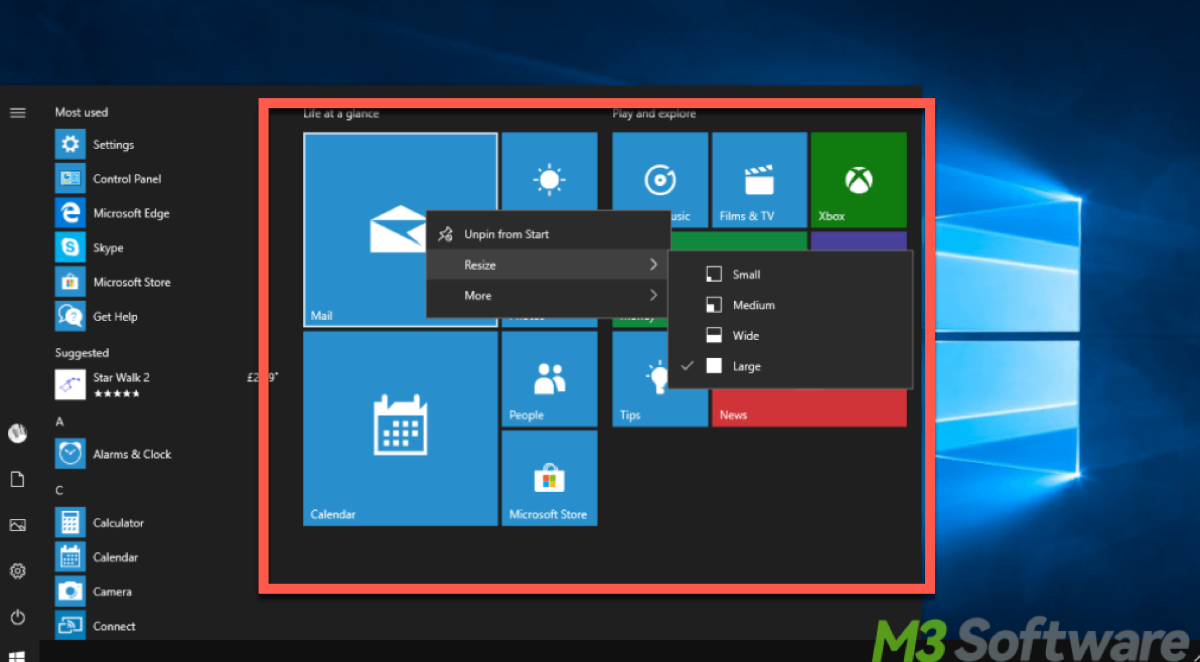Open Microsoft Store in the Most used list
Viewport: 1200px width, 662px height.
(113, 282)
